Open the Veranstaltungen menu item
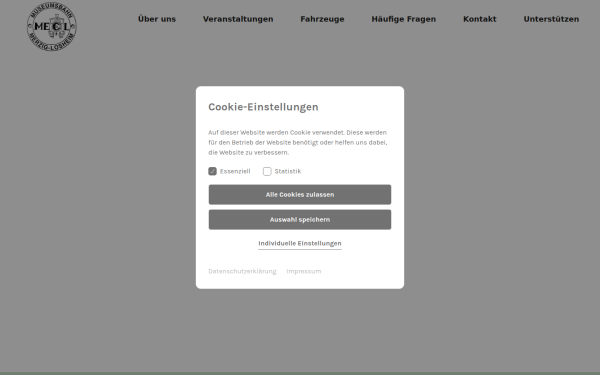 click(238, 19)
